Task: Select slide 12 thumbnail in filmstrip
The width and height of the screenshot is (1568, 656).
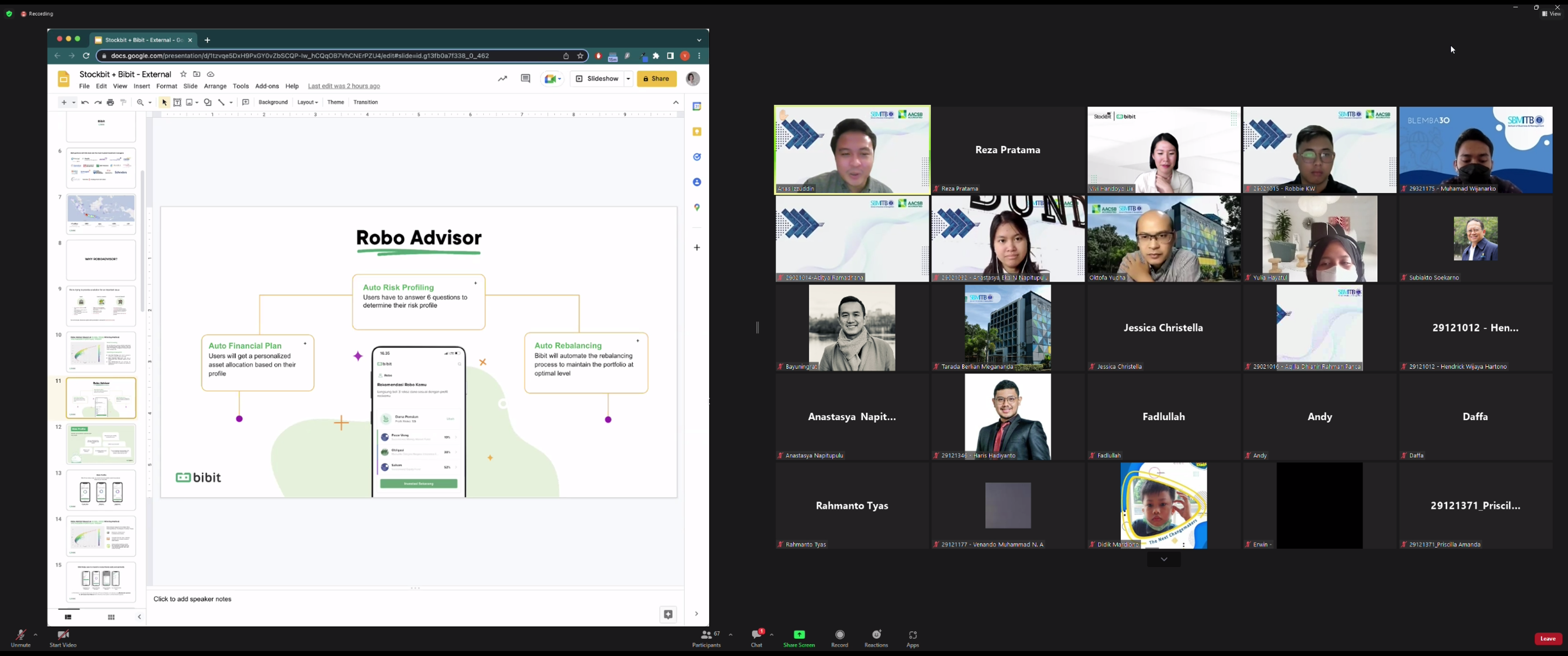Action: click(x=101, y=444)
